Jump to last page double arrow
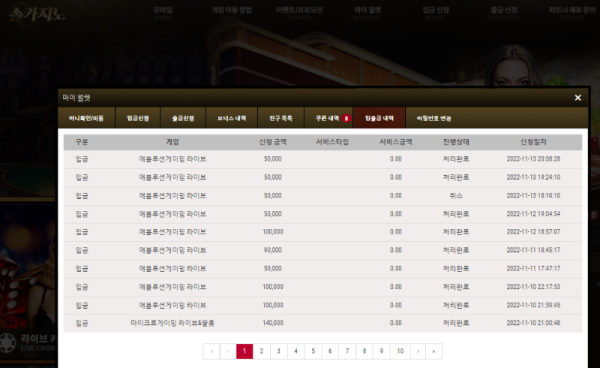The height and width of the screenshot is (368, 600). 434,351
